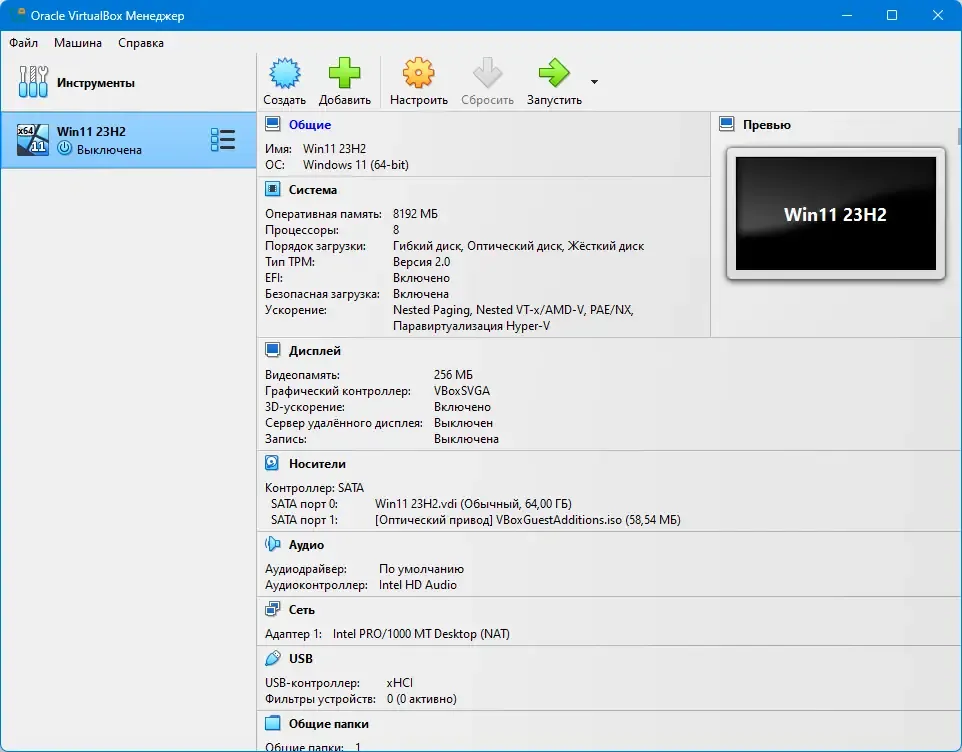This screenshot has width=962, height=752.
Task: Click the Система section header
Action: pyautogui.click(x=313, y=190)
